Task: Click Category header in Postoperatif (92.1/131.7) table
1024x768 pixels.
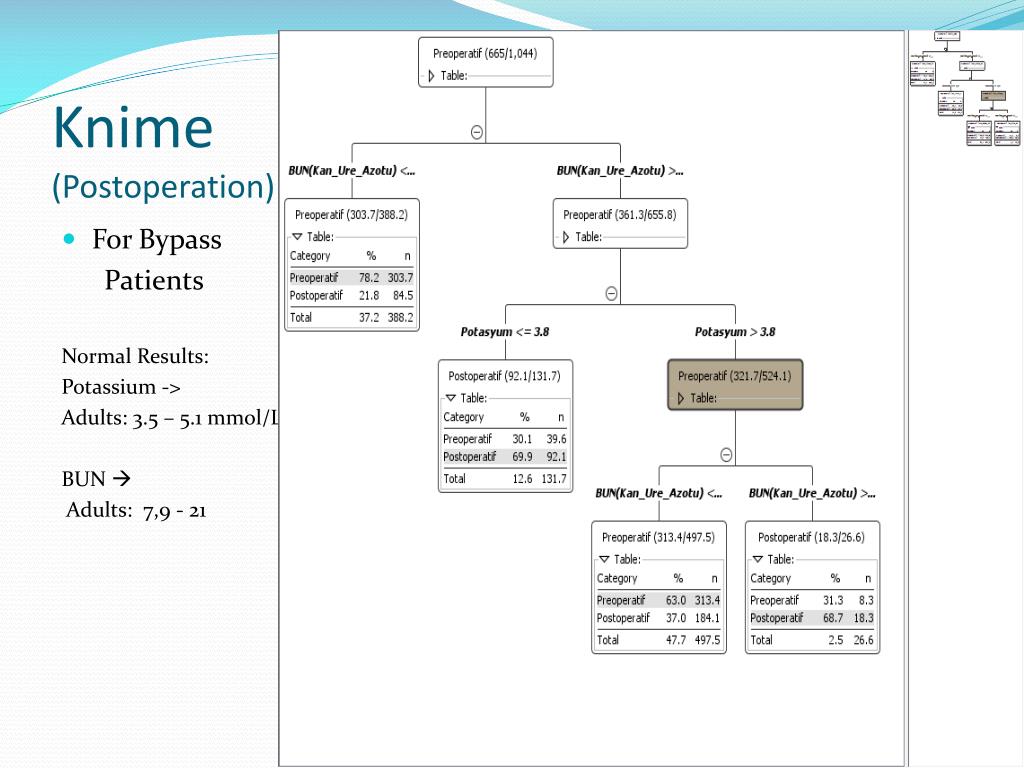Action: (464, 417)
